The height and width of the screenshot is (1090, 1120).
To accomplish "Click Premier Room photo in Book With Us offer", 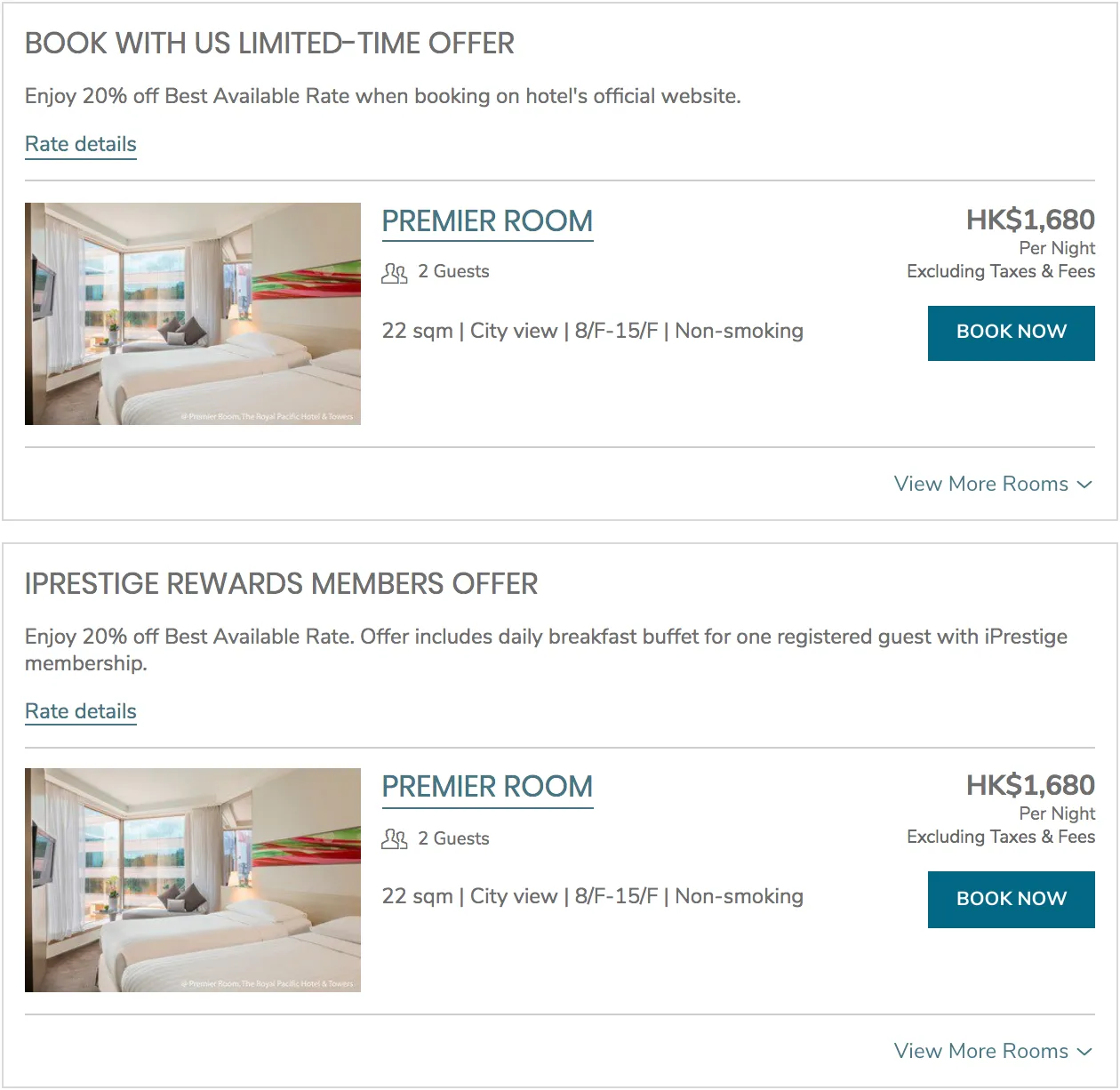I will (x=193, y=314).
